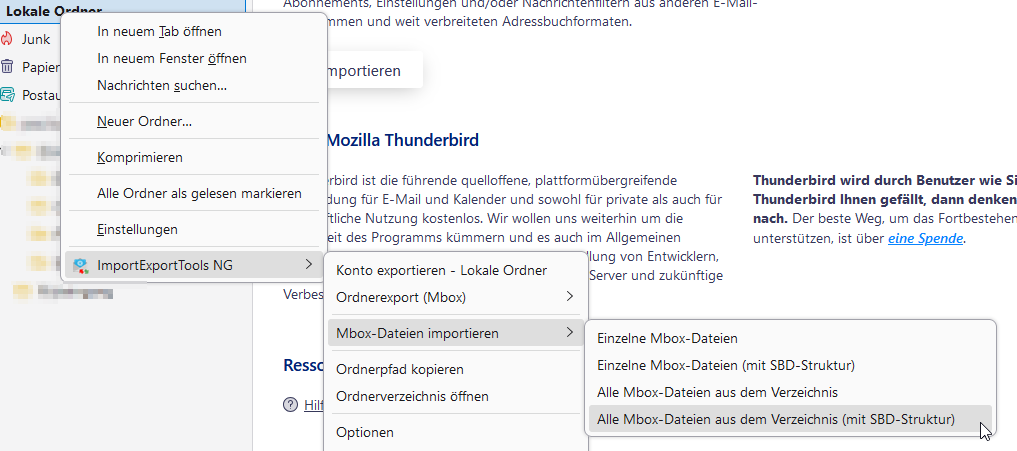Viewport: 1017px width, 451px height.
Task: Select 'Konto exportieren - Lokale Ordner'
Action: (441, 270)
